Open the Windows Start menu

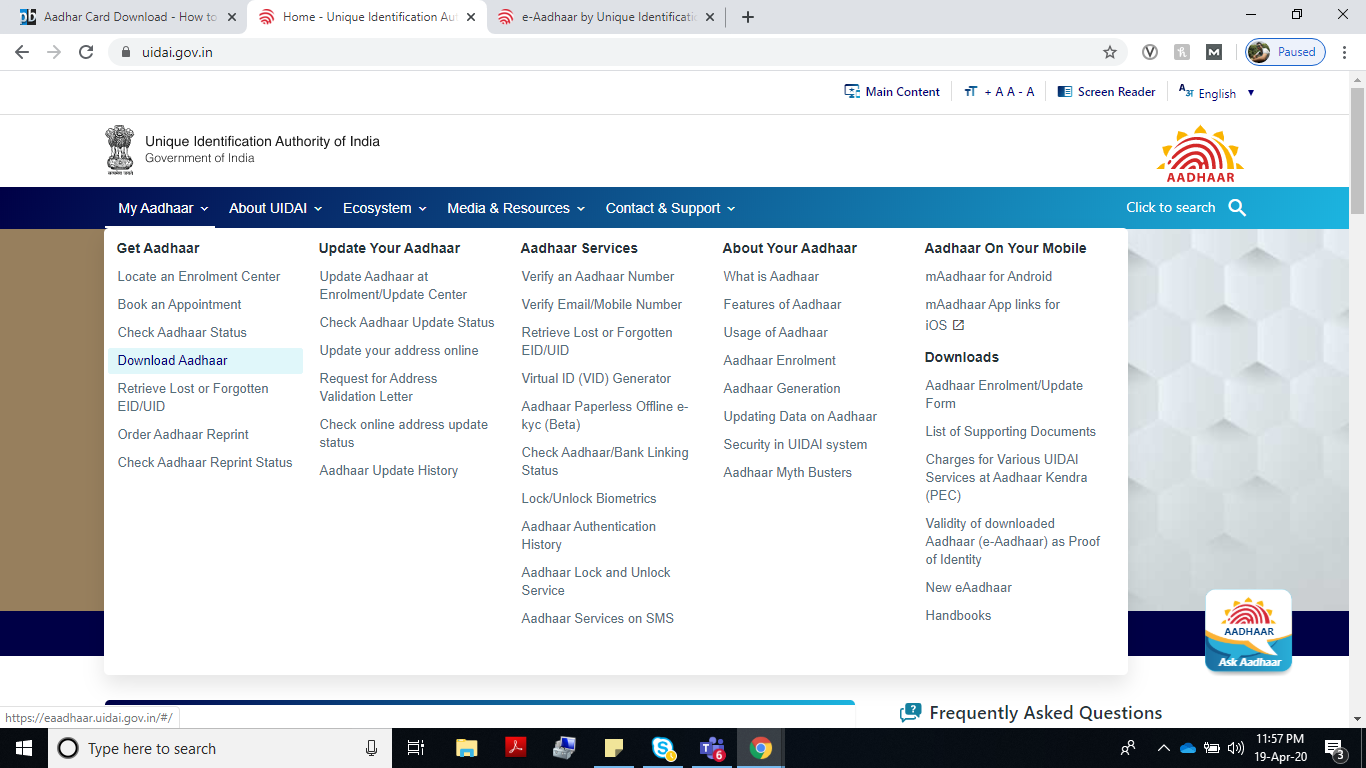tap(23, 748)
